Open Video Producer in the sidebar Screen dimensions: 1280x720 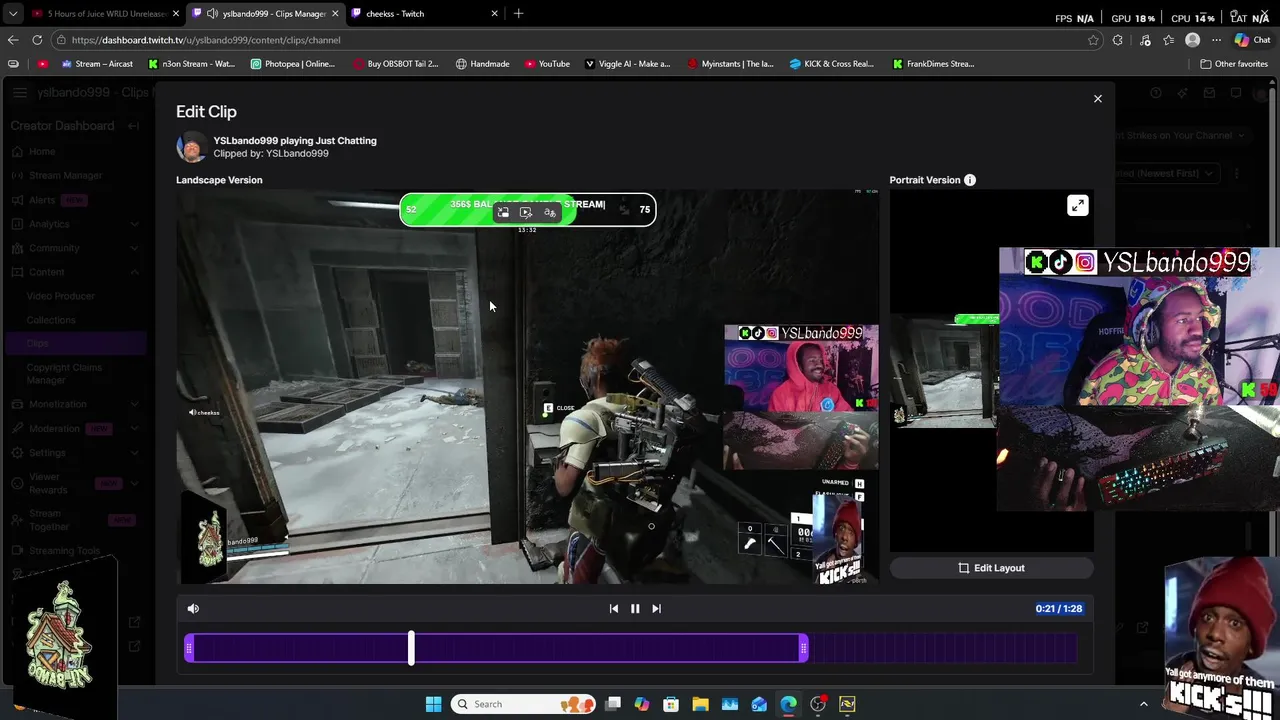(61, 296)
